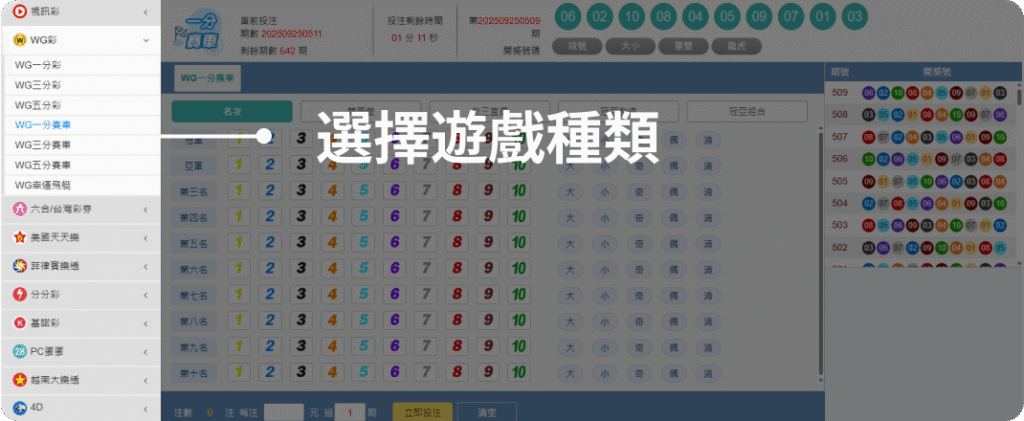Select number 1 in 第十名 row
1024x421 pixels.
[x=238, y=373]
